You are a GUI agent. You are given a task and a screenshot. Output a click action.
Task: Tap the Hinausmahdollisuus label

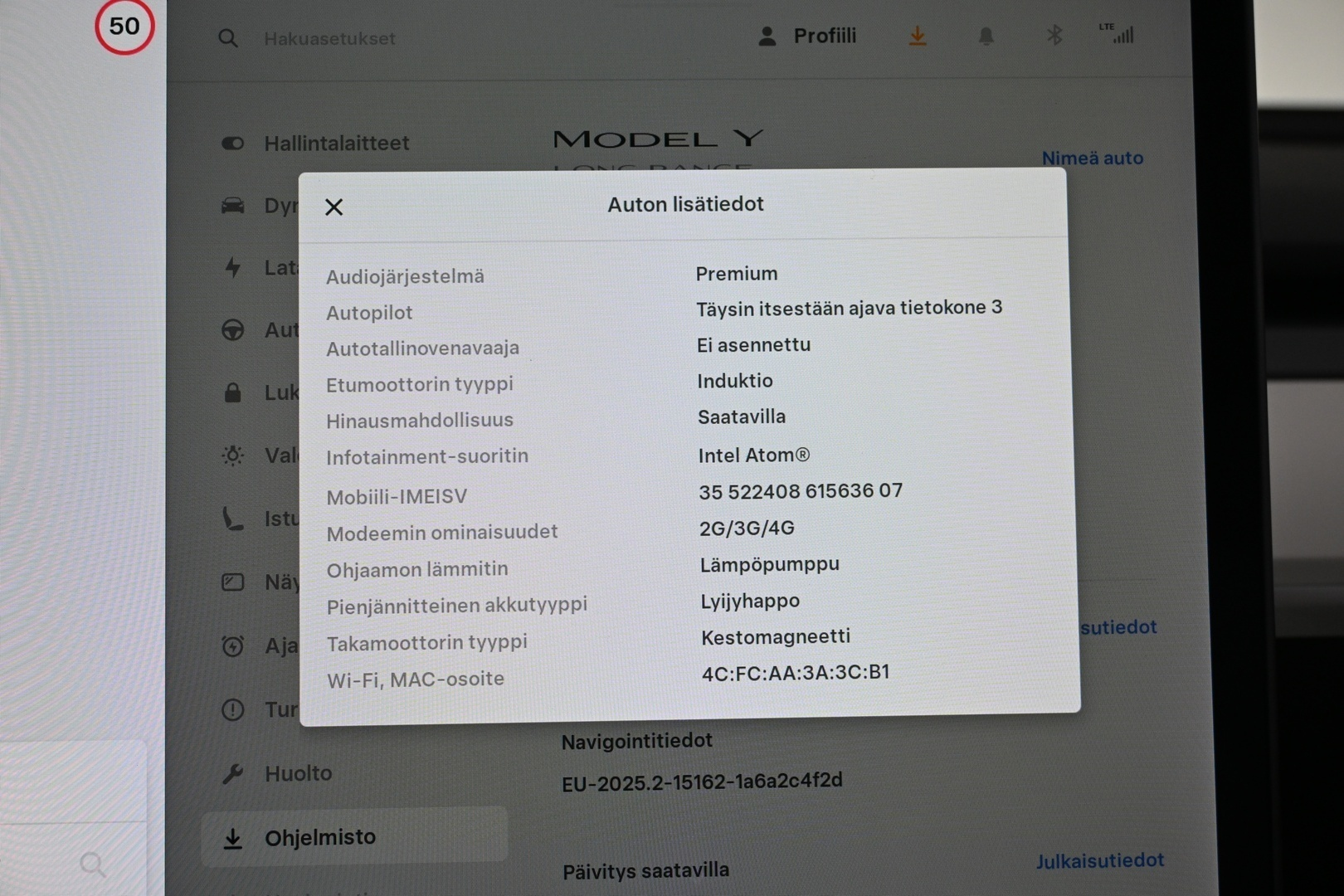tap(420, 421)
